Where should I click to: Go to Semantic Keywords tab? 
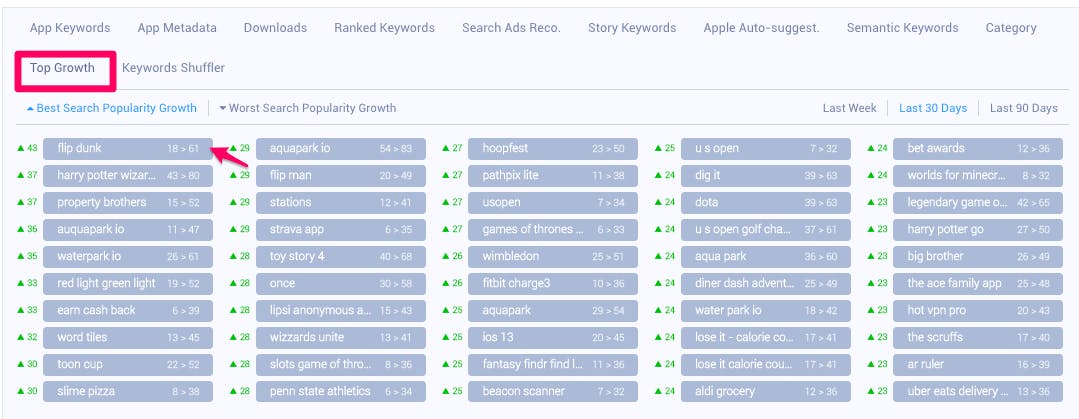point(902,28)
